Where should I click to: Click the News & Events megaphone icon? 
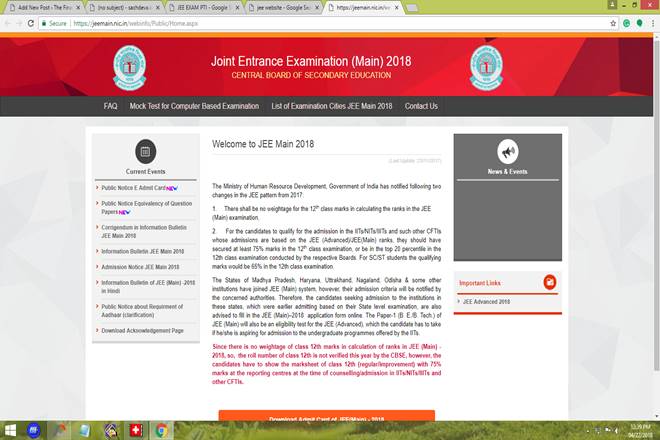[507, 152]
